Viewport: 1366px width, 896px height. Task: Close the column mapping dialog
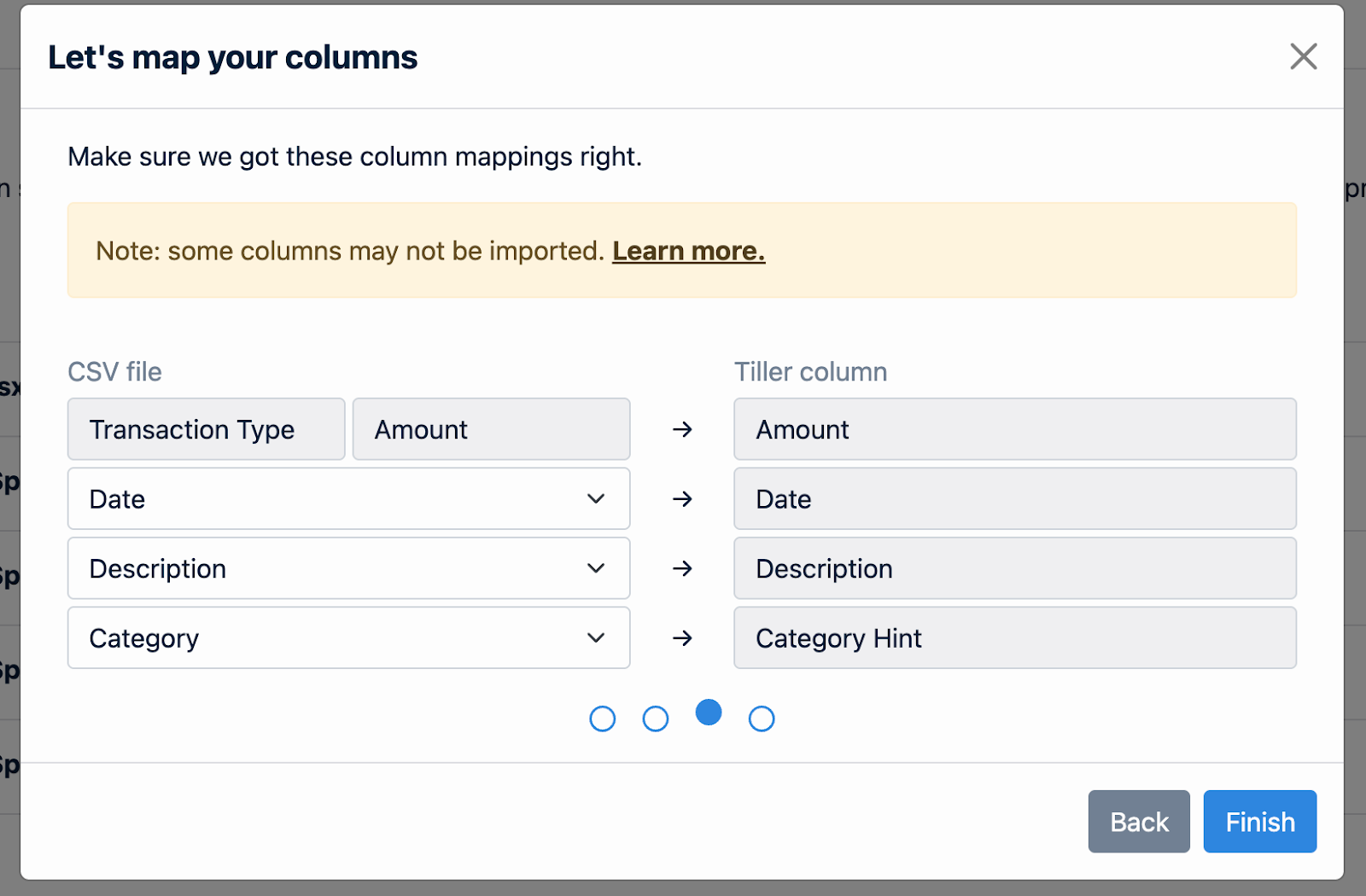(x=1303, y=56)
